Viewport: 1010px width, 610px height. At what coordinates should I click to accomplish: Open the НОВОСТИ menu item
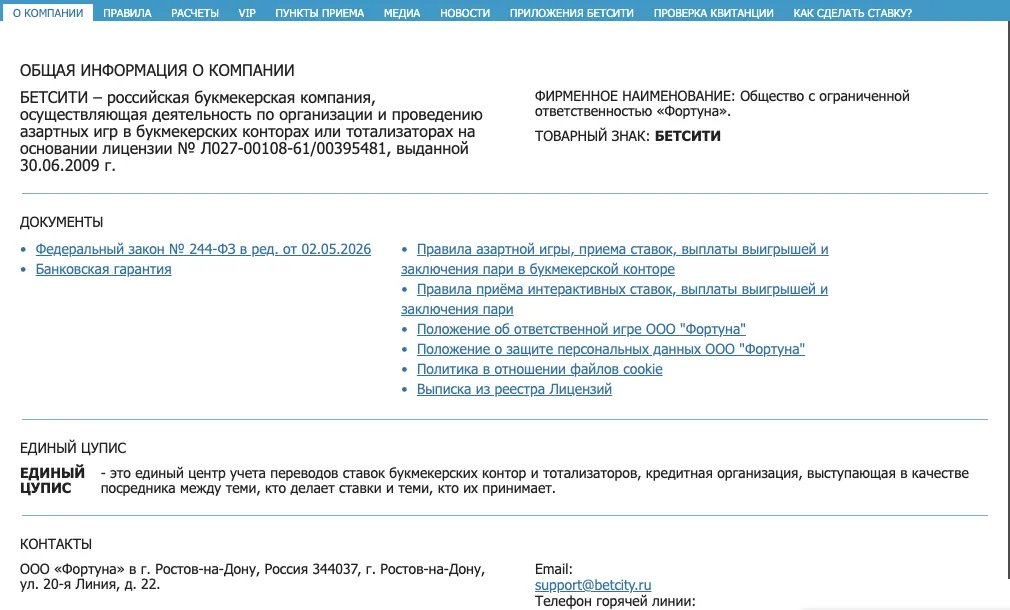464,12
